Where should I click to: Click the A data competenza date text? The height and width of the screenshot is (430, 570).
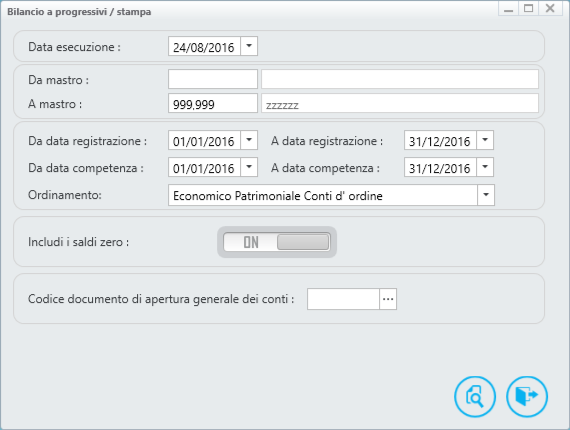pyautogui.click(x=439, y=168)
